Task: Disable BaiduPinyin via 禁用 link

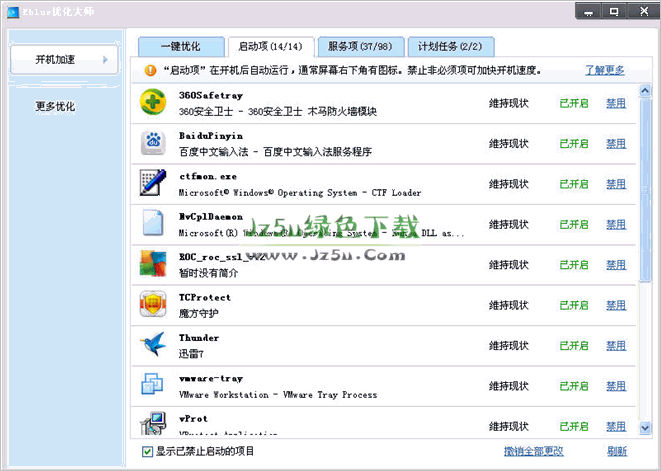Action: click(x=616, y=144)
